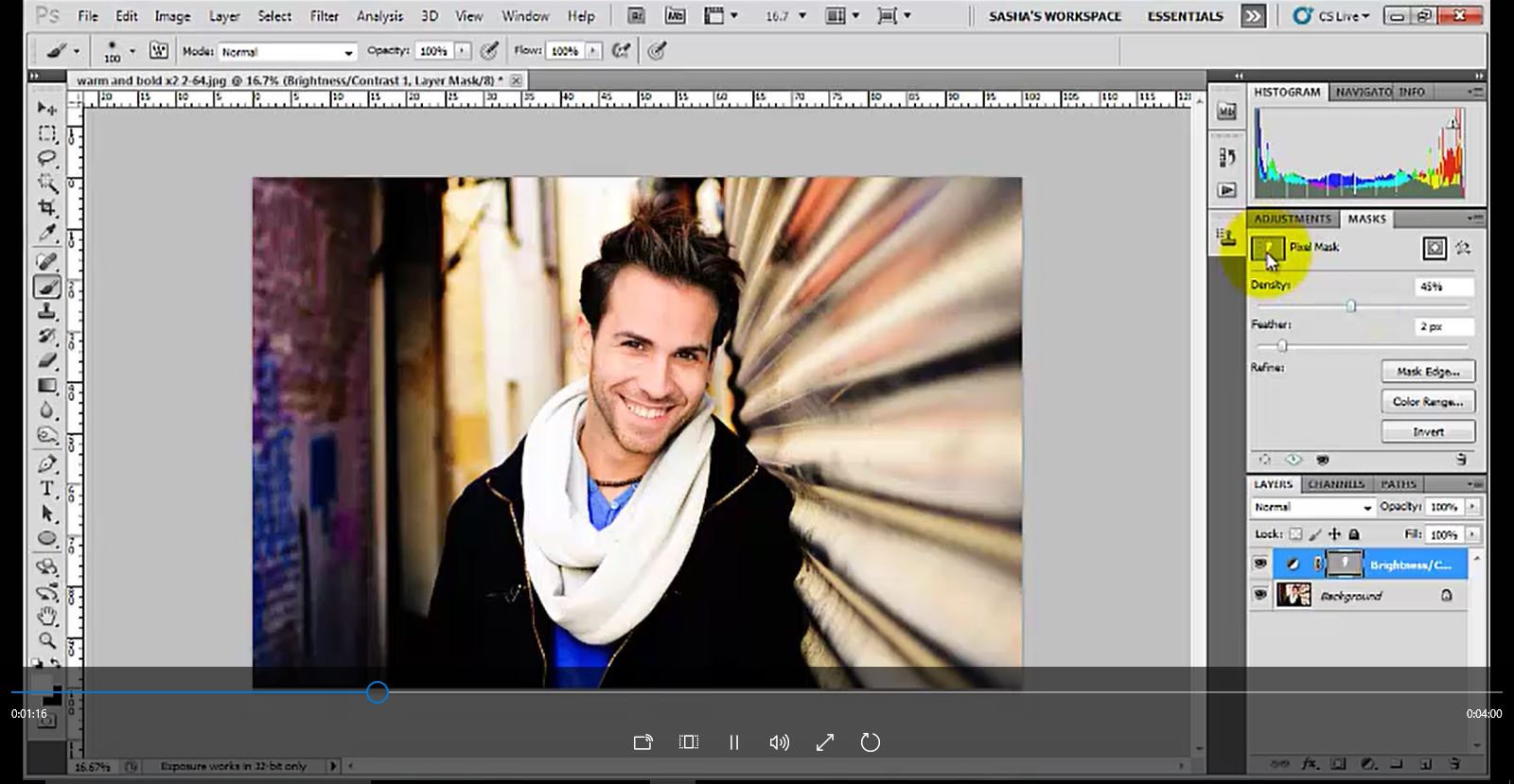Image resolution: width=1514 pixels, height=784 pixels.
Task: Open the layer blend mode dropdown
Action: tap(1312, 507)
